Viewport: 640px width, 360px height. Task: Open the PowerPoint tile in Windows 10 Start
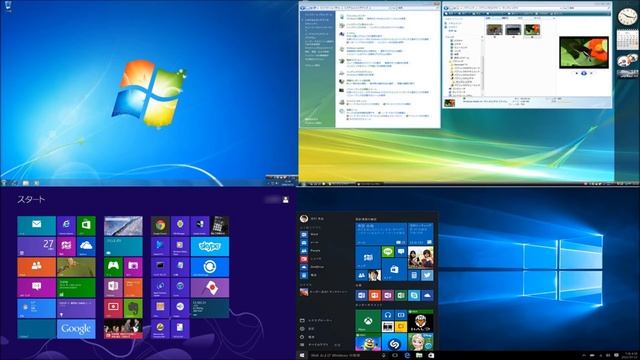[x=374, y=295]
